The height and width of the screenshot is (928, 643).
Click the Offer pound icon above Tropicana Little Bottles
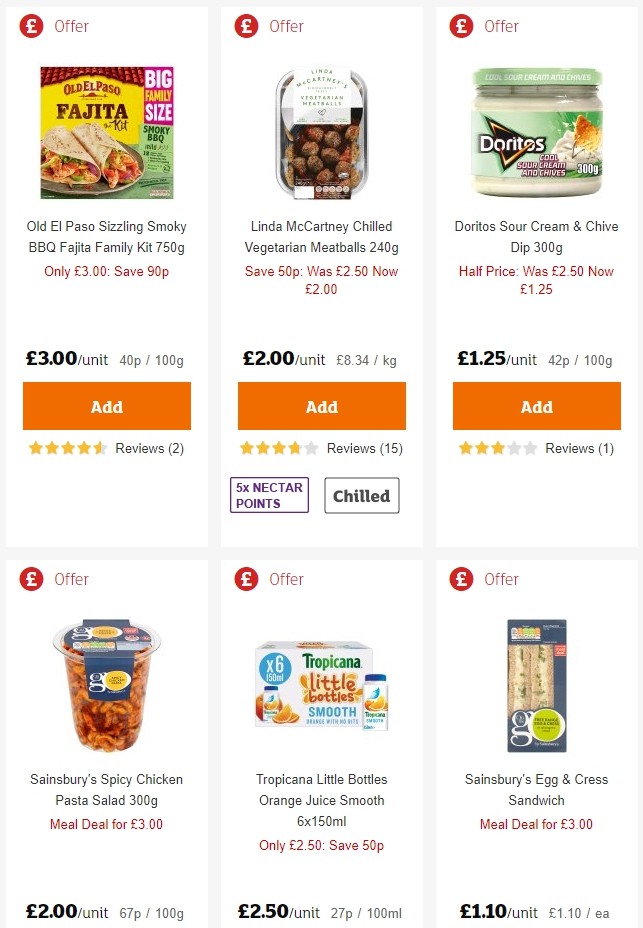(x=246, y=578)
